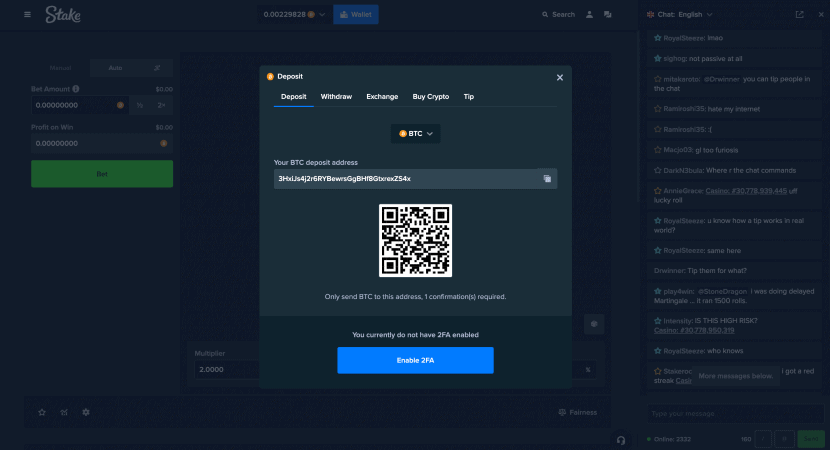The image size is (830, 450).
Task: Open the Fairness link
Action: click(578, 412)
